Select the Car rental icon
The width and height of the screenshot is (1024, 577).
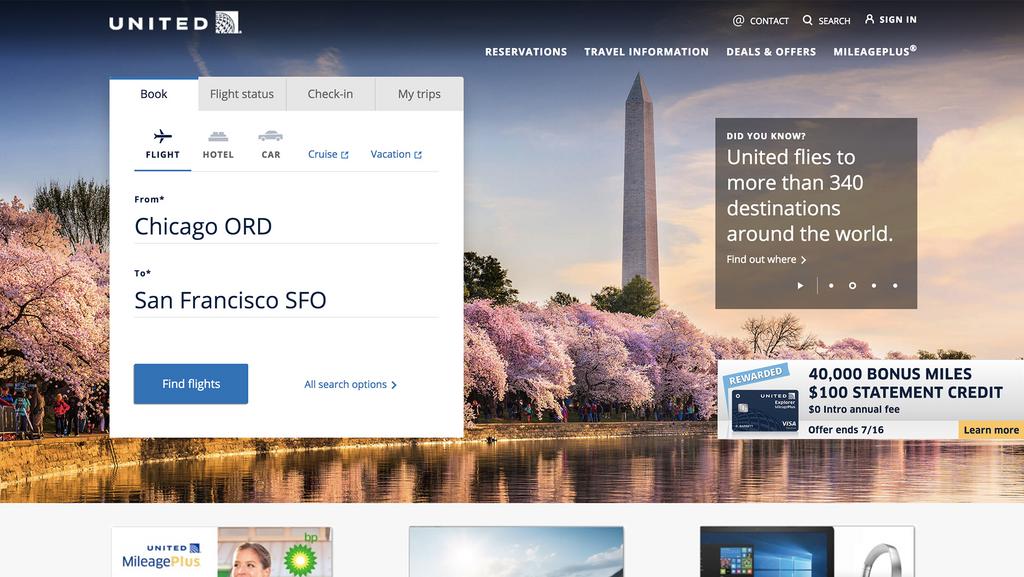click(270, 136)
